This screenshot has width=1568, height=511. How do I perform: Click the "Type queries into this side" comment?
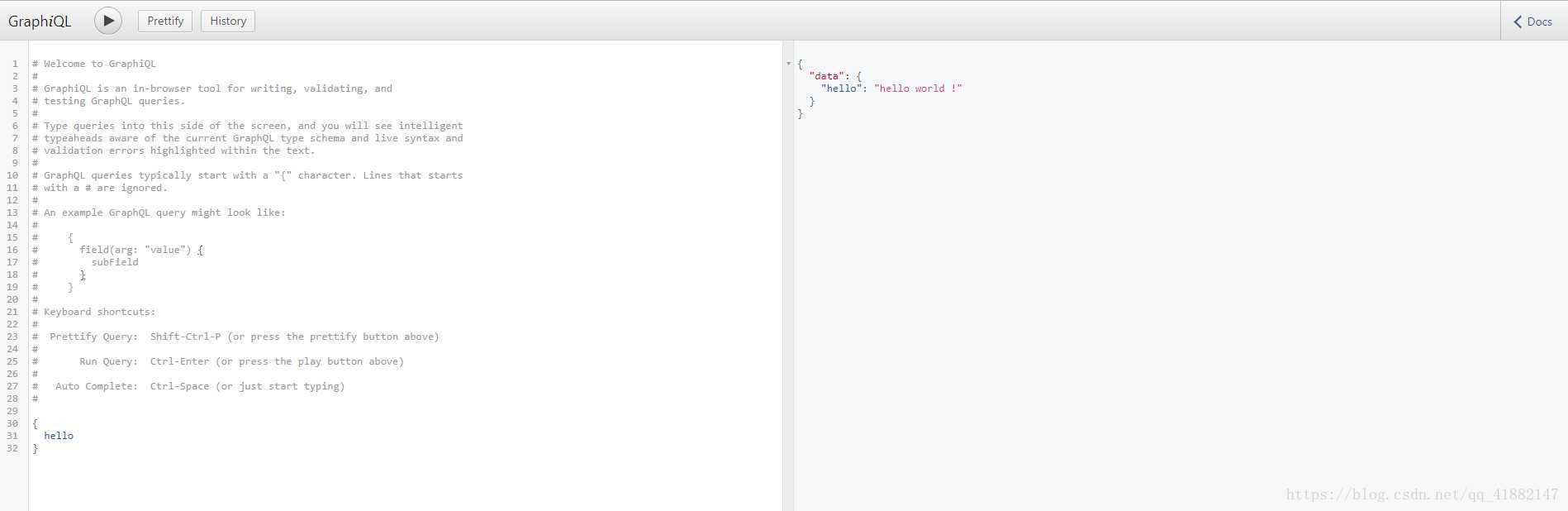tap(248, 126)
